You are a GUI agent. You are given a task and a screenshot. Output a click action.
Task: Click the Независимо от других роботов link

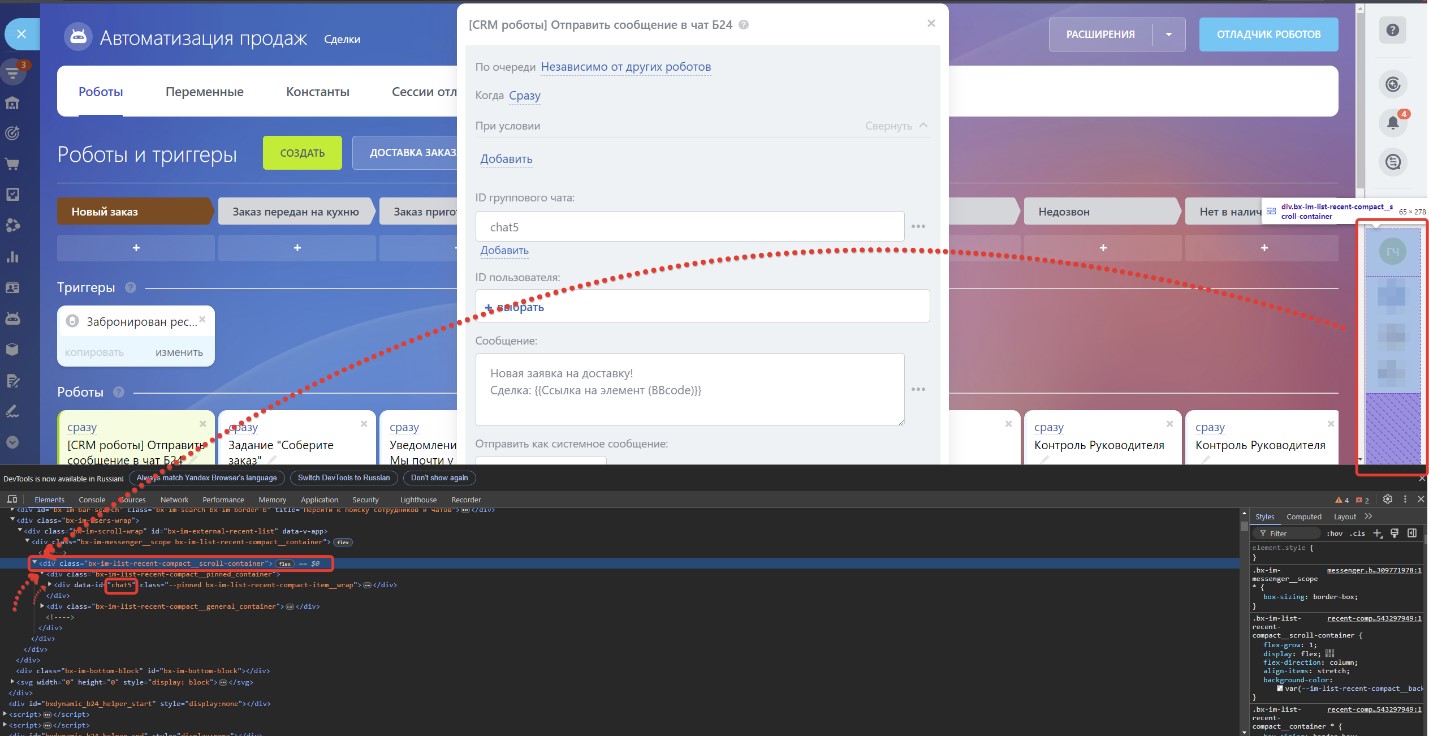coord(626,67)
